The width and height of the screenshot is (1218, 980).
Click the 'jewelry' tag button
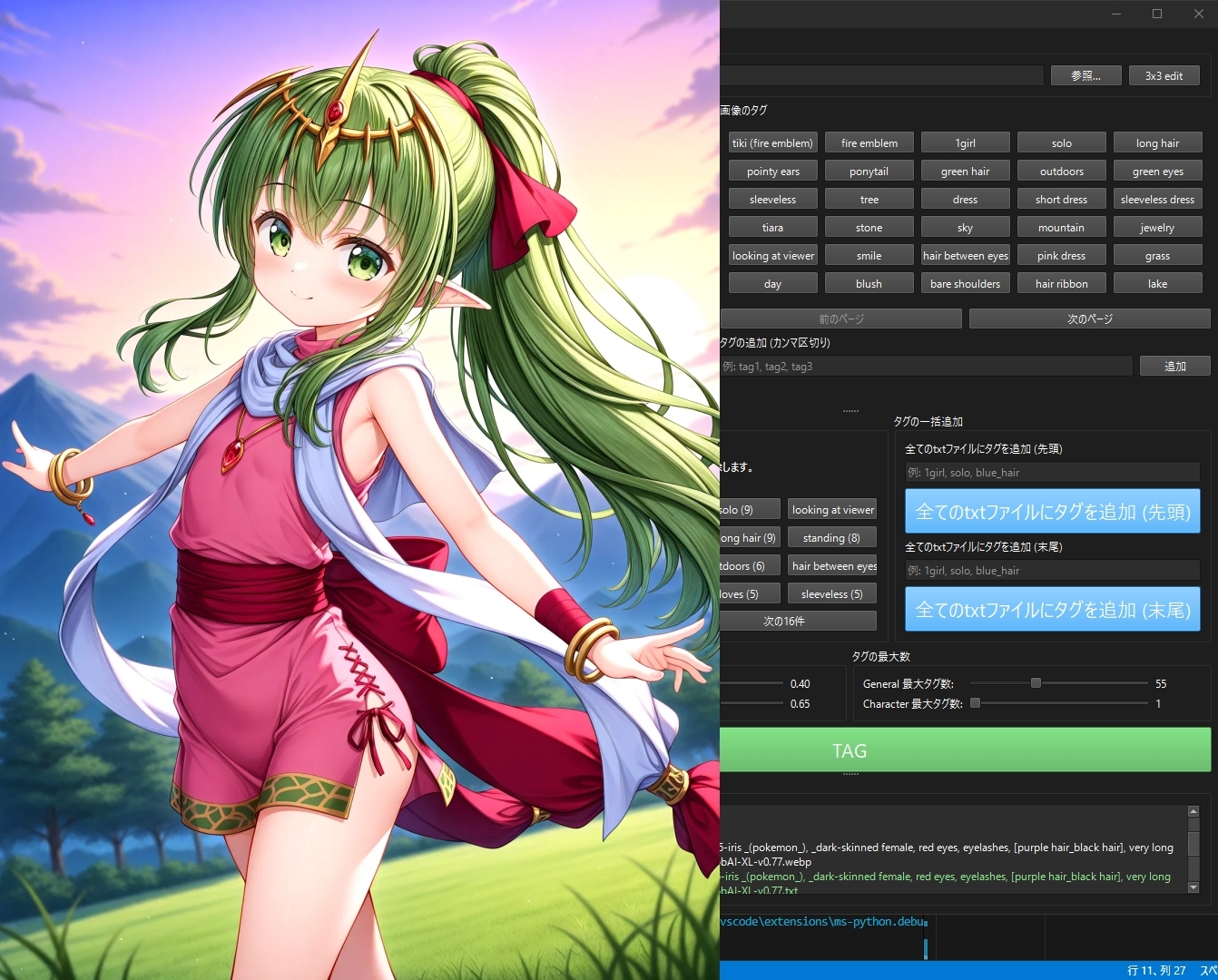coord(1157,228)
